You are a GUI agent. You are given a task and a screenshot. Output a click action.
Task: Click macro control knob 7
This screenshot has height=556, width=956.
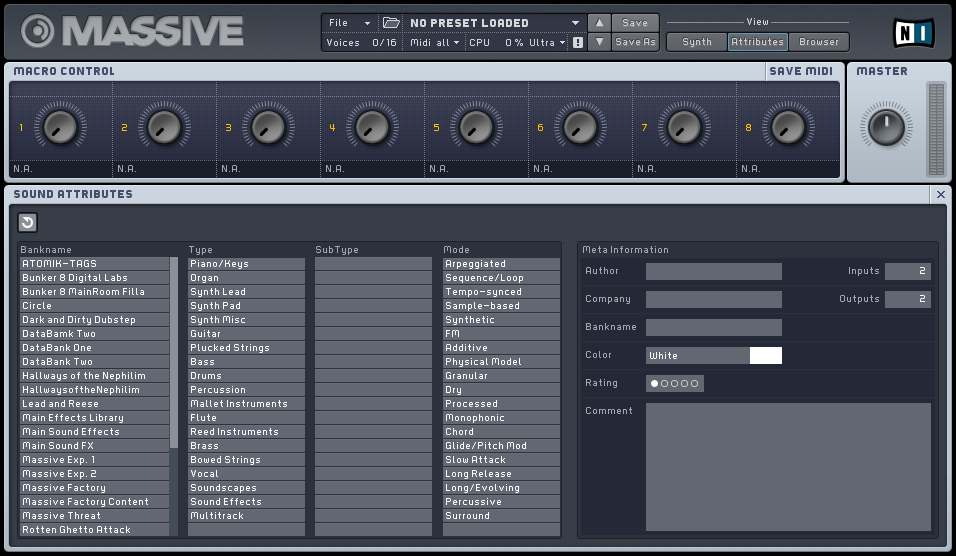(684, 127)
